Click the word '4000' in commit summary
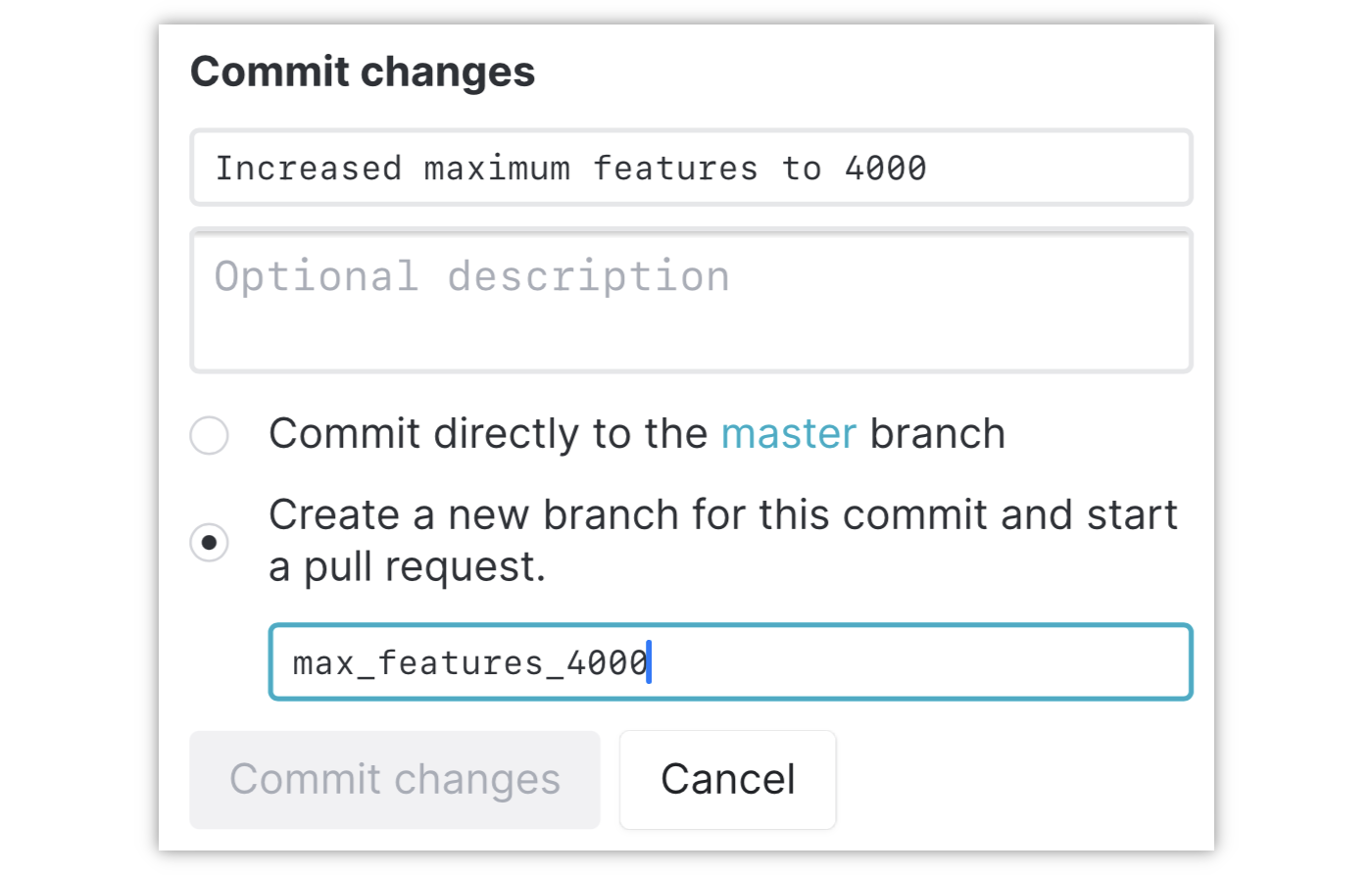The width and height of the screenshot is (1372, 875). click(886, 168)
